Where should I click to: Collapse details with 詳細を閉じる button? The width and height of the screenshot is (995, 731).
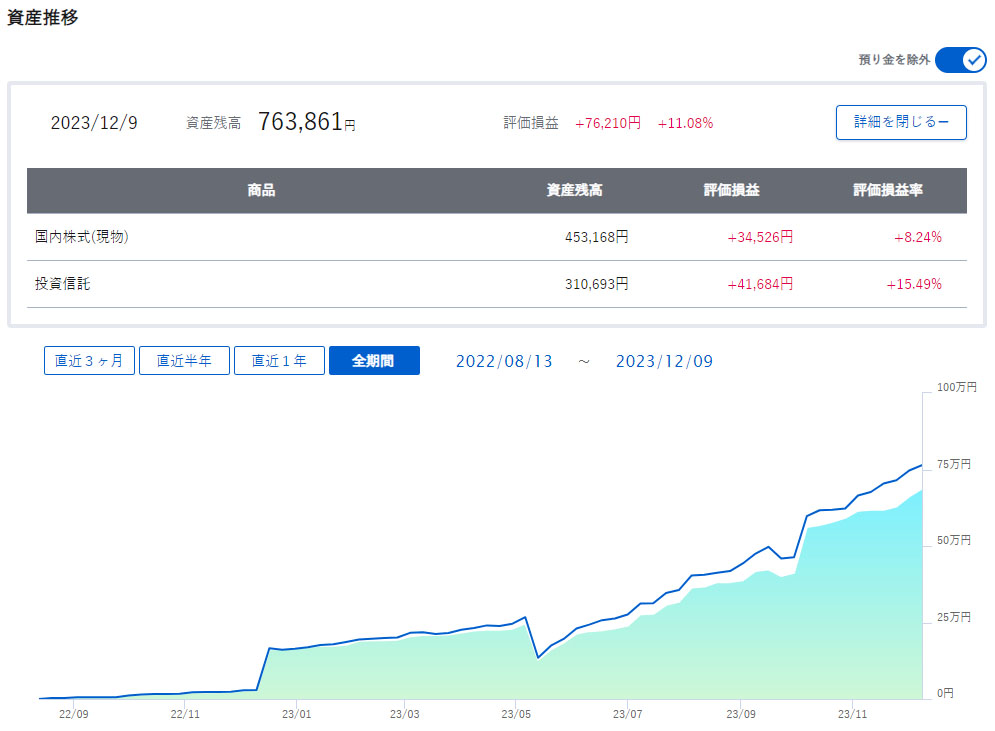coord(901,122)
